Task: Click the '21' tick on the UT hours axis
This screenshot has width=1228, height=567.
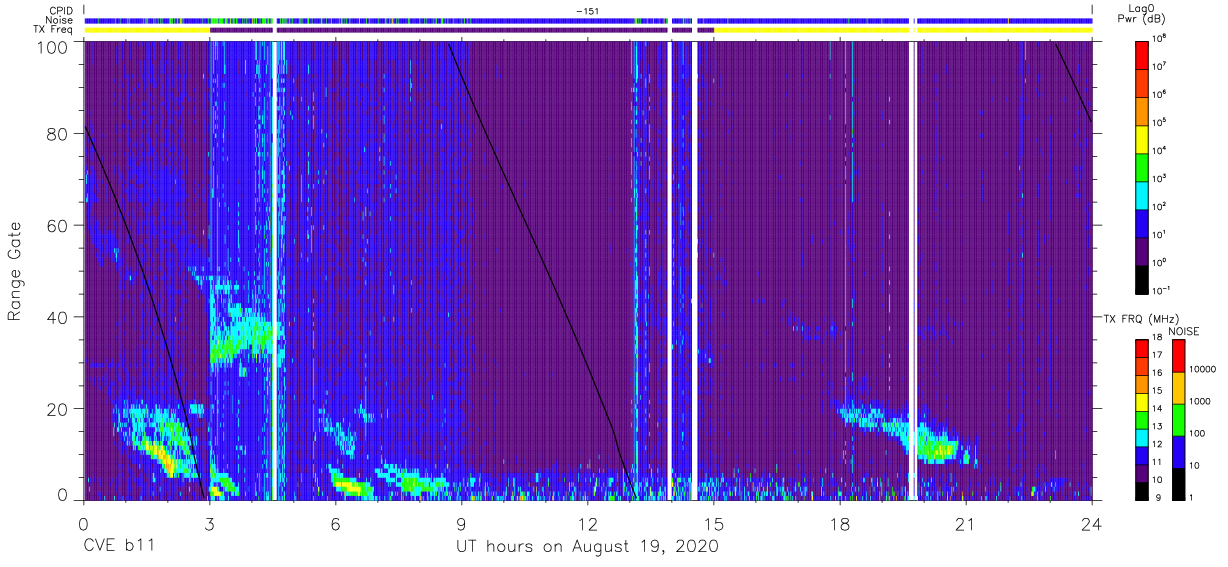Action: [x=966, y=523]
